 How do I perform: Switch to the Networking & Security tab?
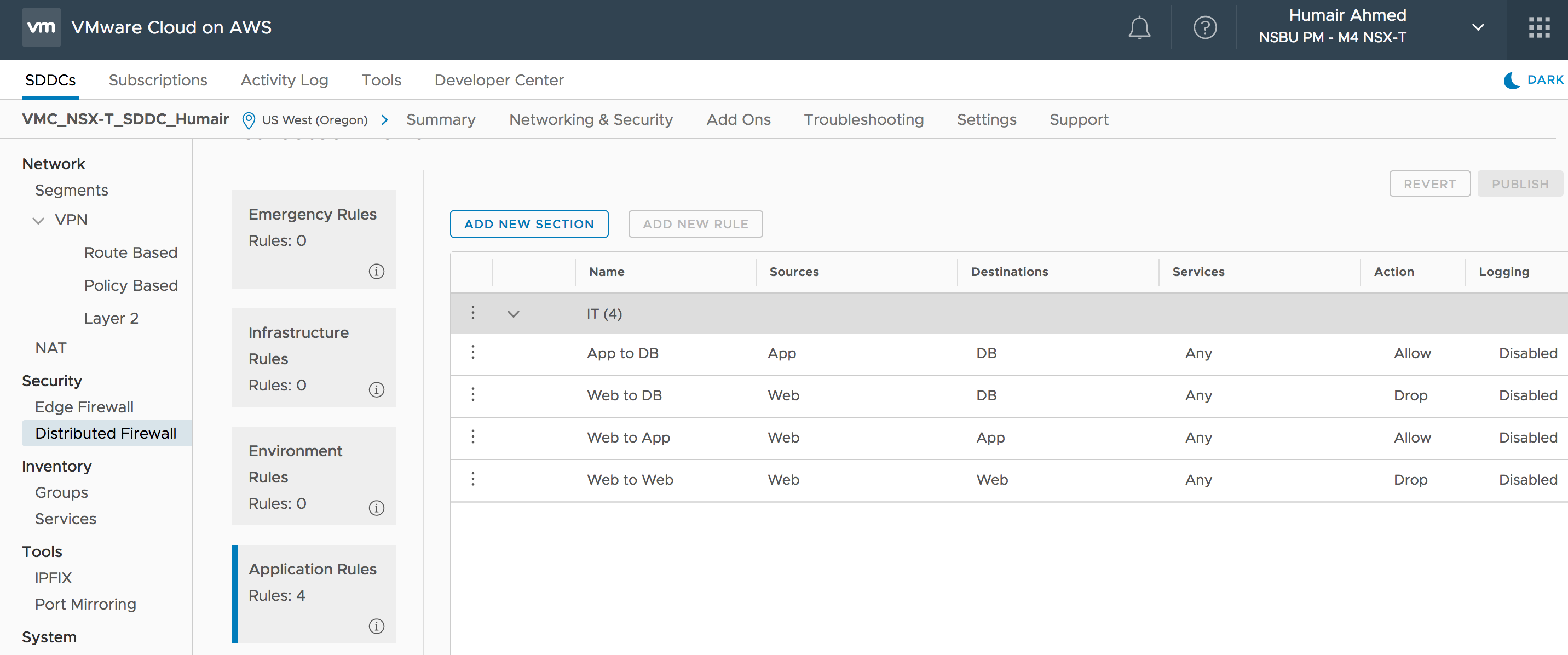click(x=590, y=120)
